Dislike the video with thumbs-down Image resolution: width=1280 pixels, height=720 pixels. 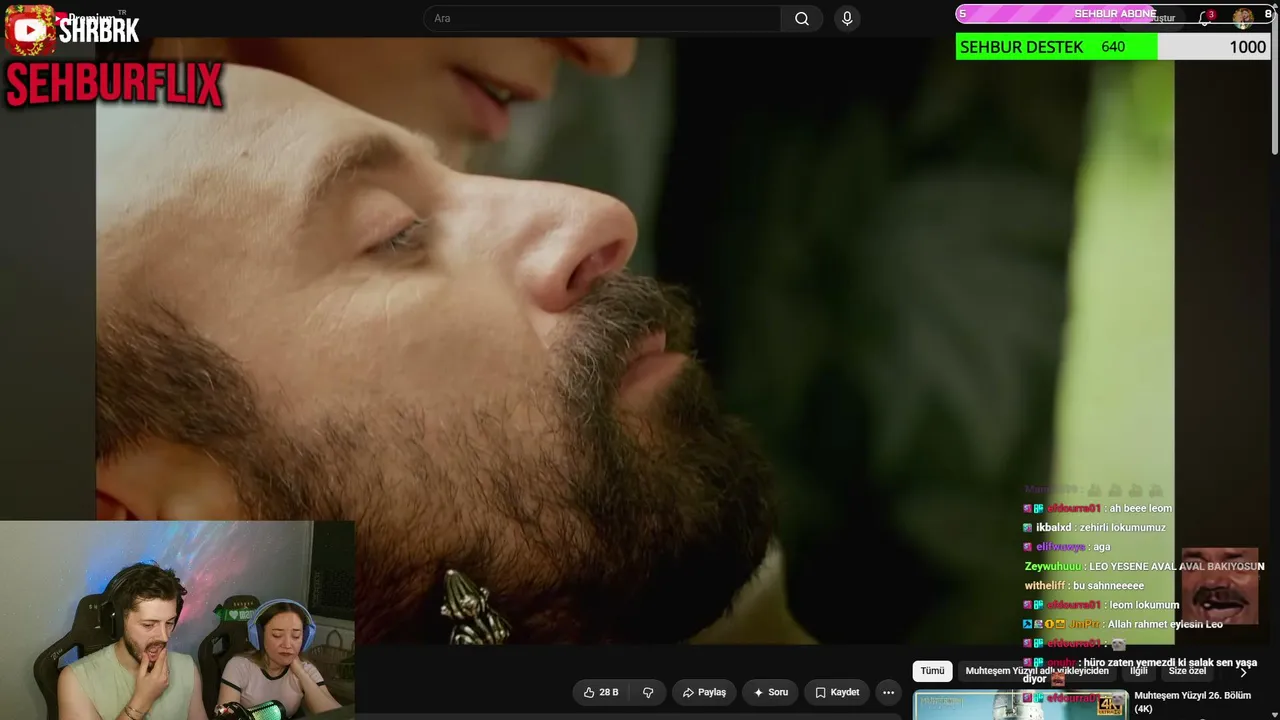coord(648,692)
